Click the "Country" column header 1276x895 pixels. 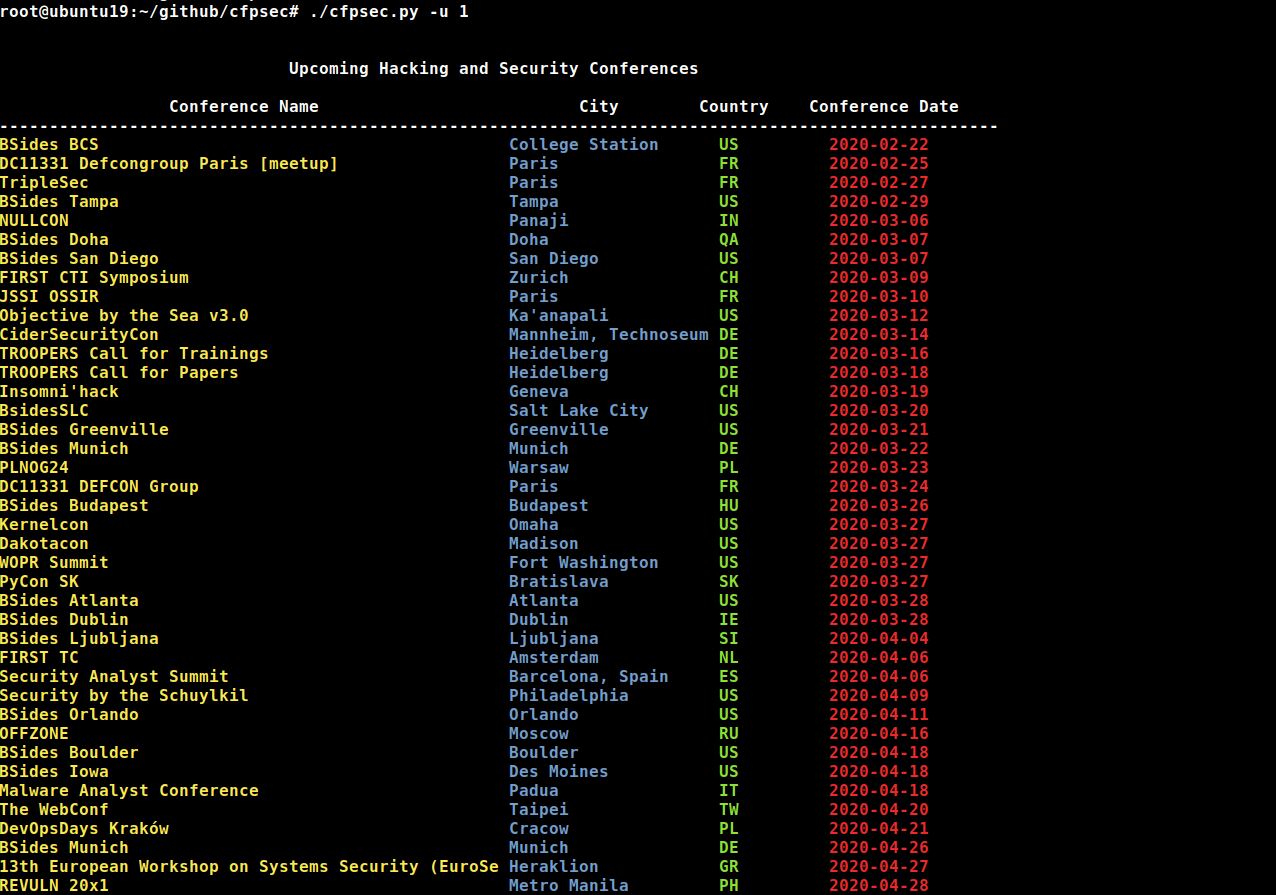734,106
